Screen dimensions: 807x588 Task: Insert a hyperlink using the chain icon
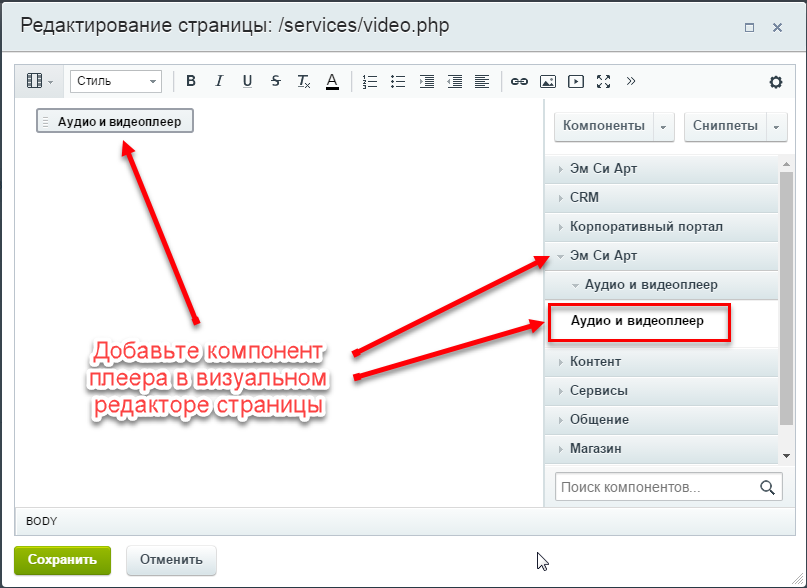(519, 81)
